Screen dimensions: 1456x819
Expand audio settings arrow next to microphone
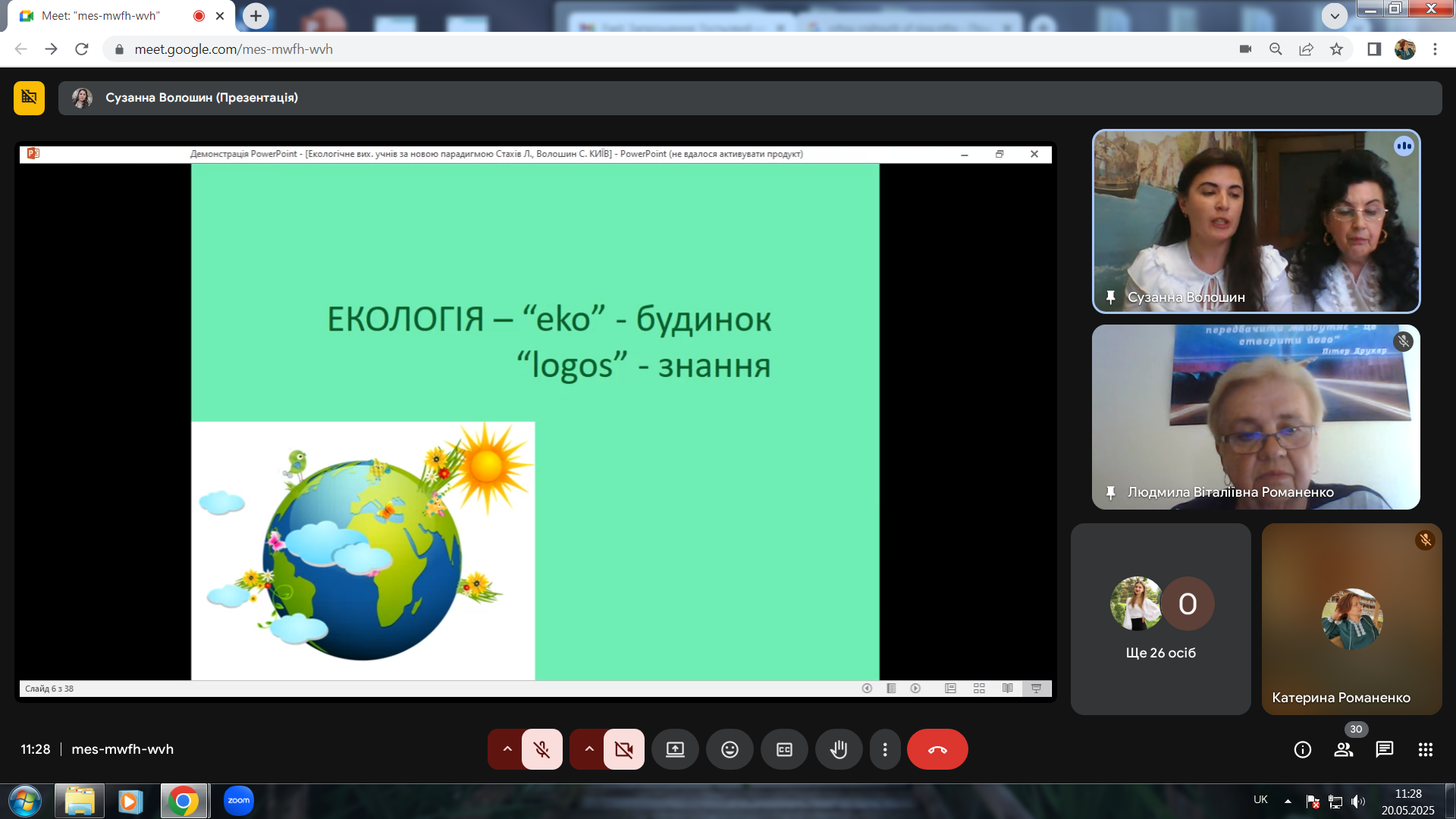click(x=507, y=749)
